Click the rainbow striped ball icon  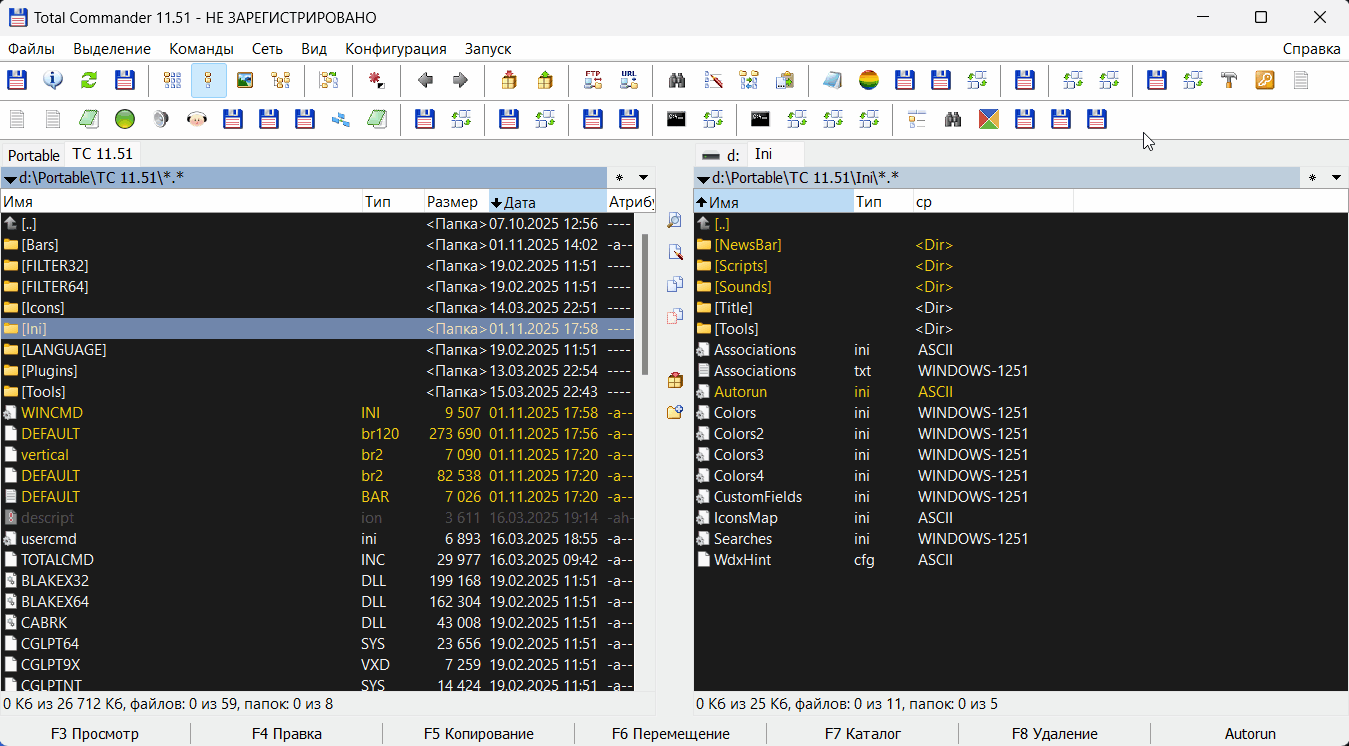869,81
